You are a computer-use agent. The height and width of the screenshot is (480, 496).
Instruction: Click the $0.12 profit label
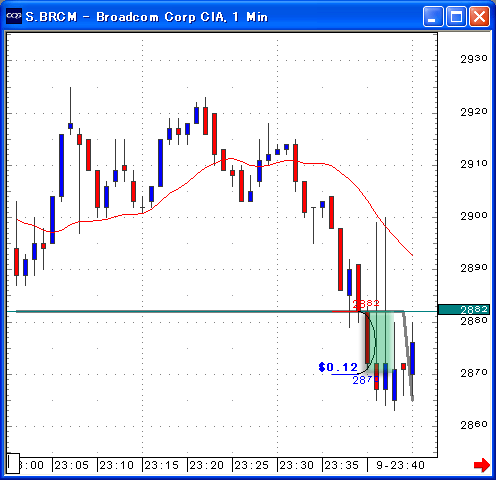point(338,367)
